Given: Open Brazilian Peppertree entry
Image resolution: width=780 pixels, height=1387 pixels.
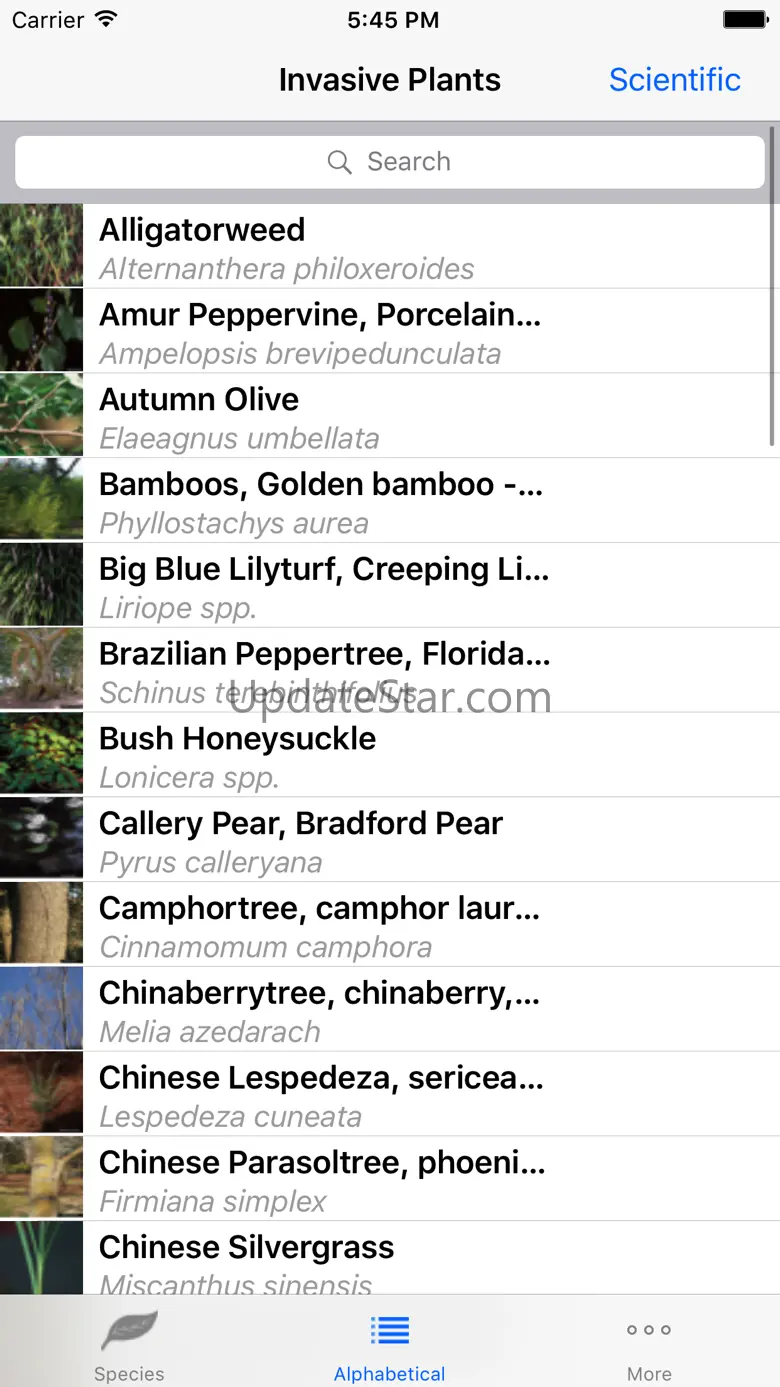Looking at the screenshot, I should pos(420,670).
